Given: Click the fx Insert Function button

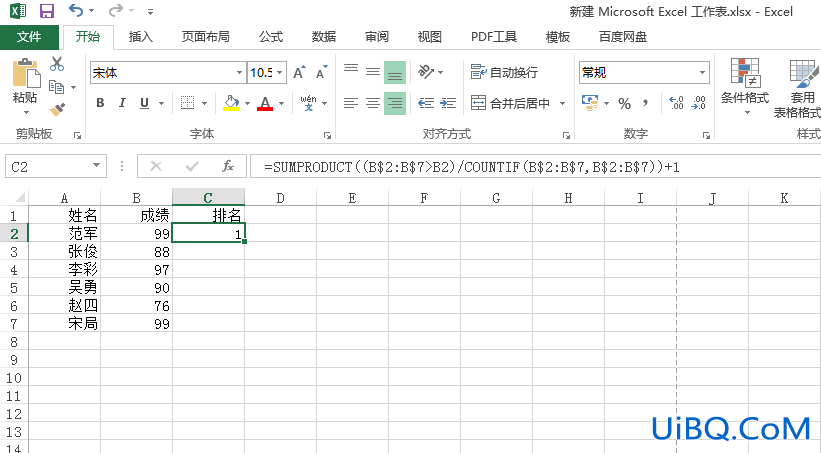Looking at the screenshot, I should [x=228, y=167].
